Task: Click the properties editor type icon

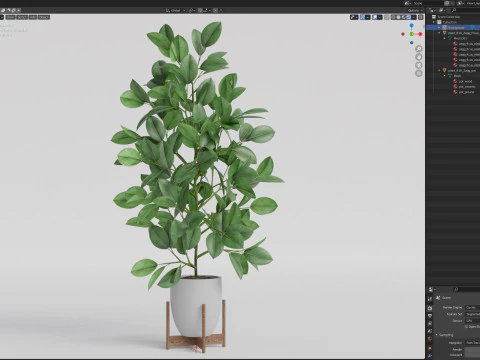Action: [x=431, y=289]
